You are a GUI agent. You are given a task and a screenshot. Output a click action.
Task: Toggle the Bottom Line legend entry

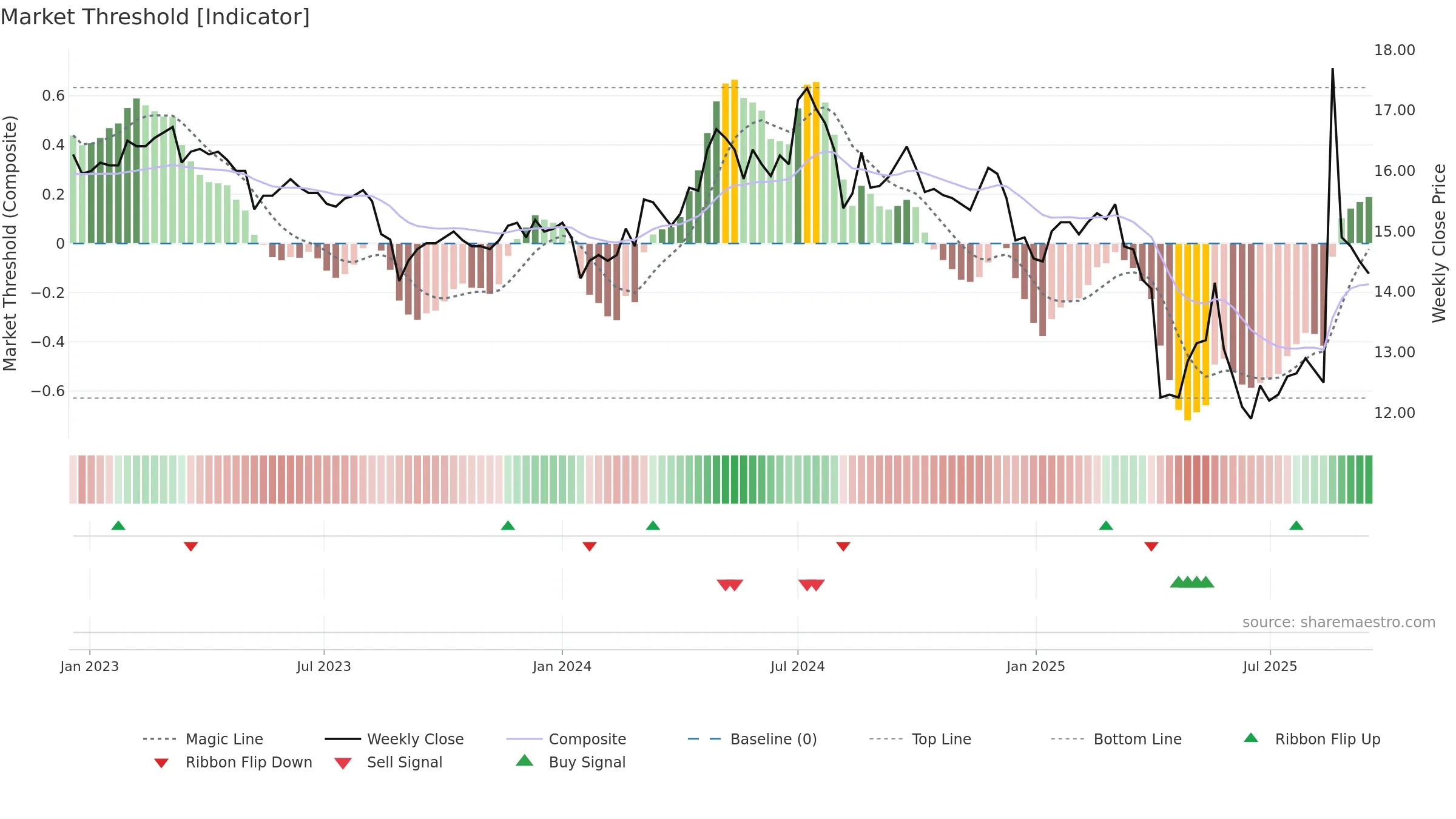click(x=1116, y=739)
